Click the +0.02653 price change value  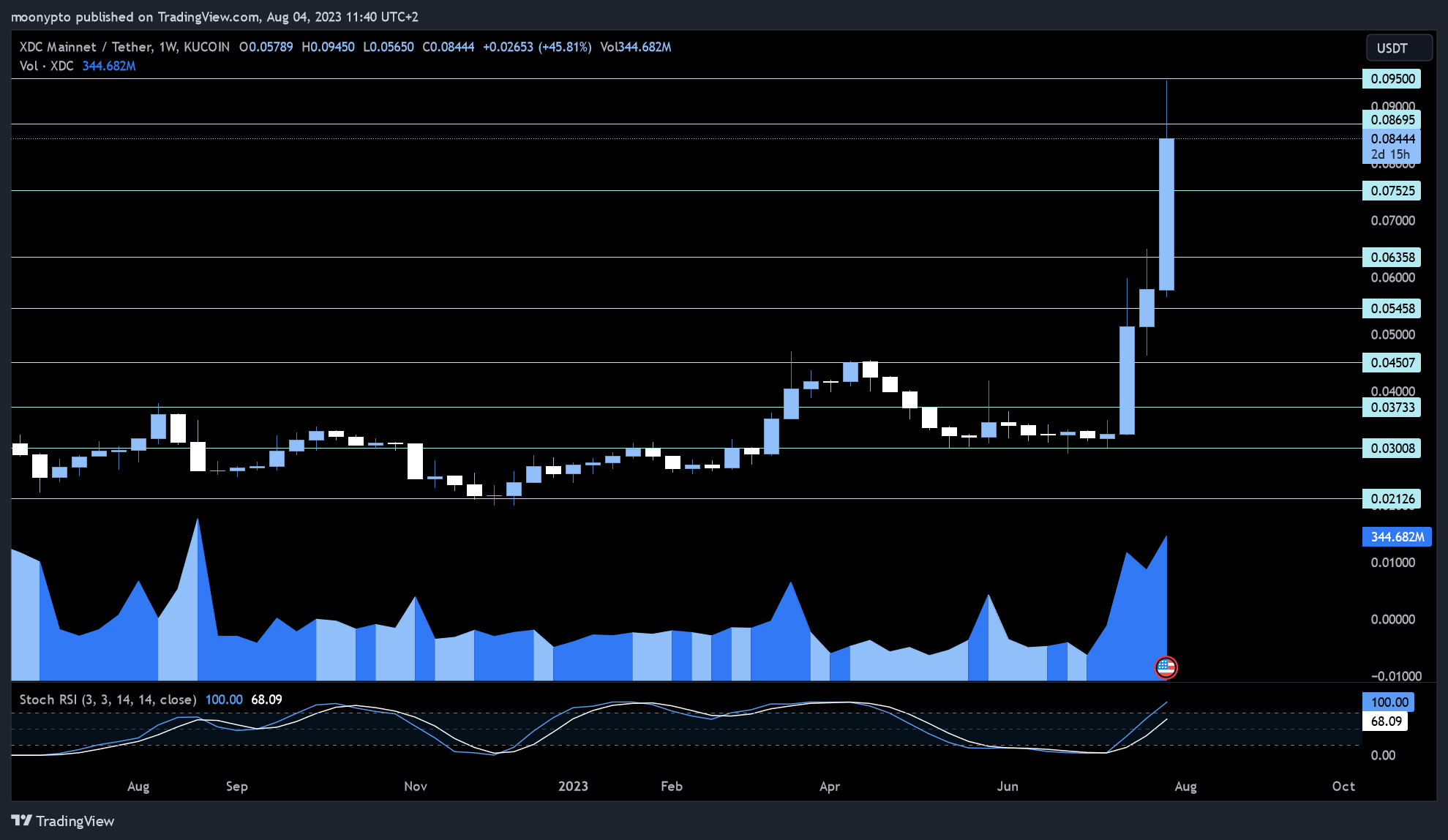(x=508, y=47)
